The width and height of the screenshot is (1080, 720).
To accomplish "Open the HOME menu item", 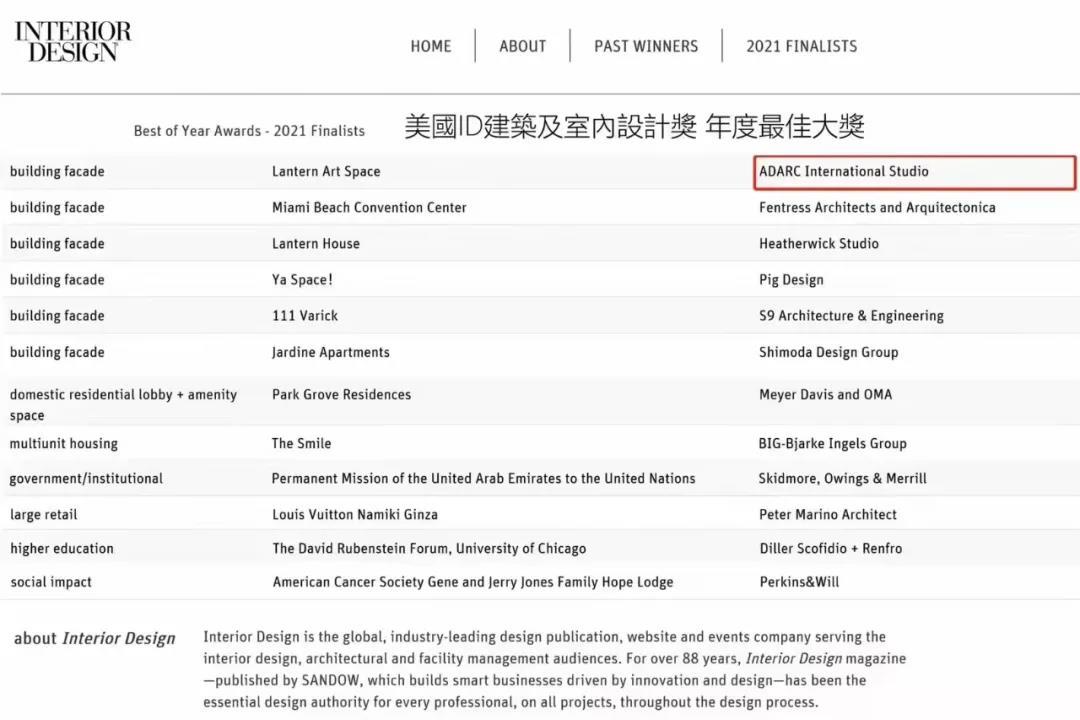I will coord(430,46).
